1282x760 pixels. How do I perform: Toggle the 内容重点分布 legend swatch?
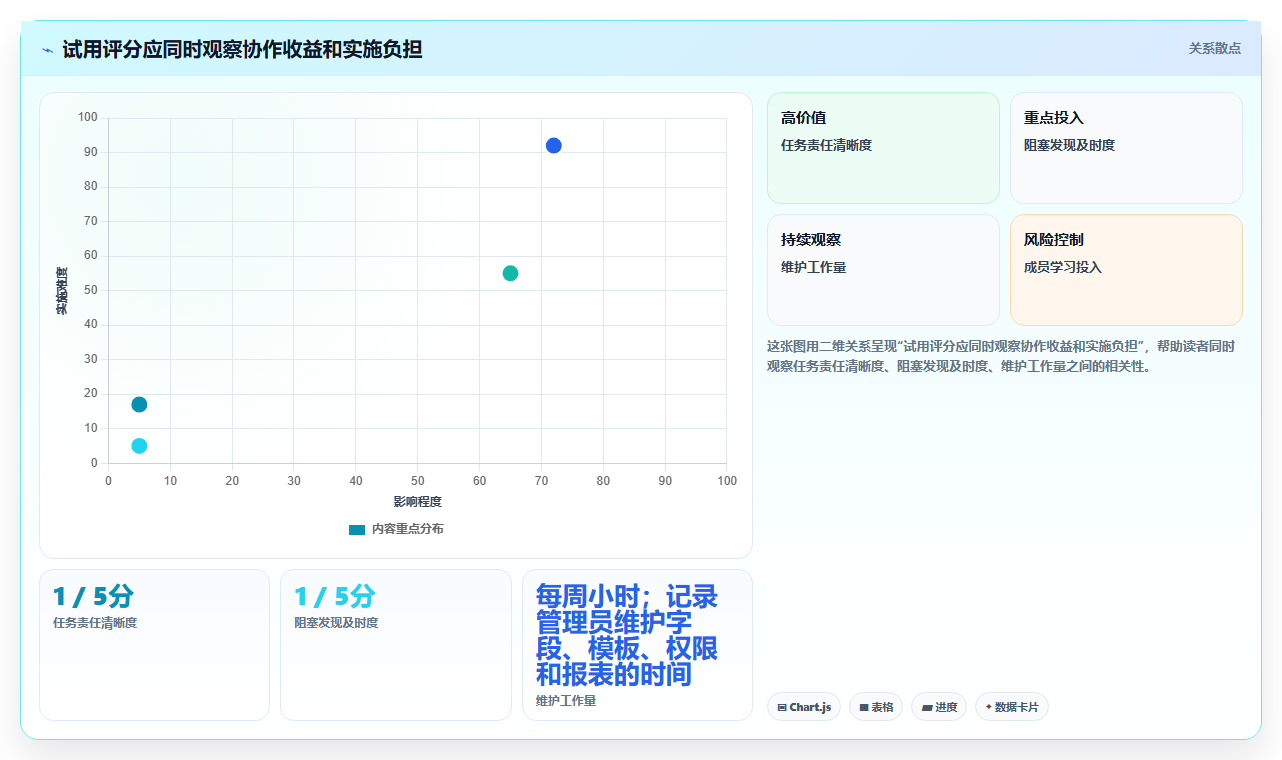357,529
